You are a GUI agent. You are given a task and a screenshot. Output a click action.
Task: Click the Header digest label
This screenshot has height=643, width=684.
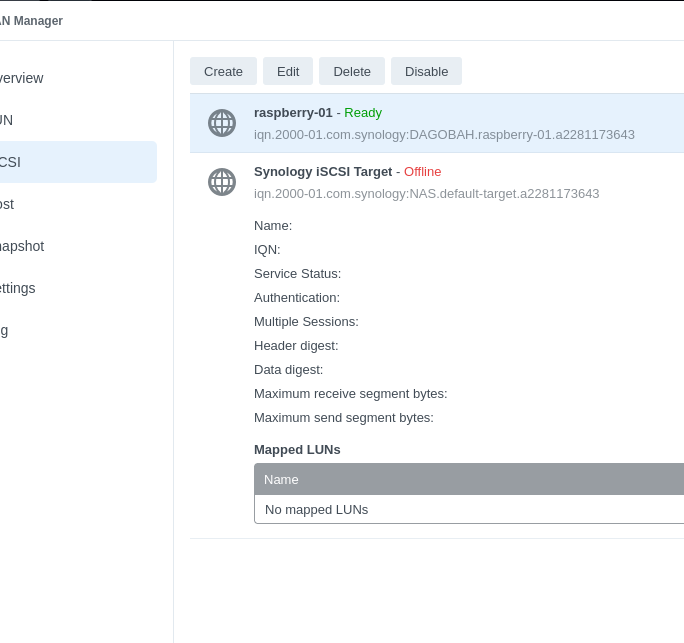click(x=296, y=345)
